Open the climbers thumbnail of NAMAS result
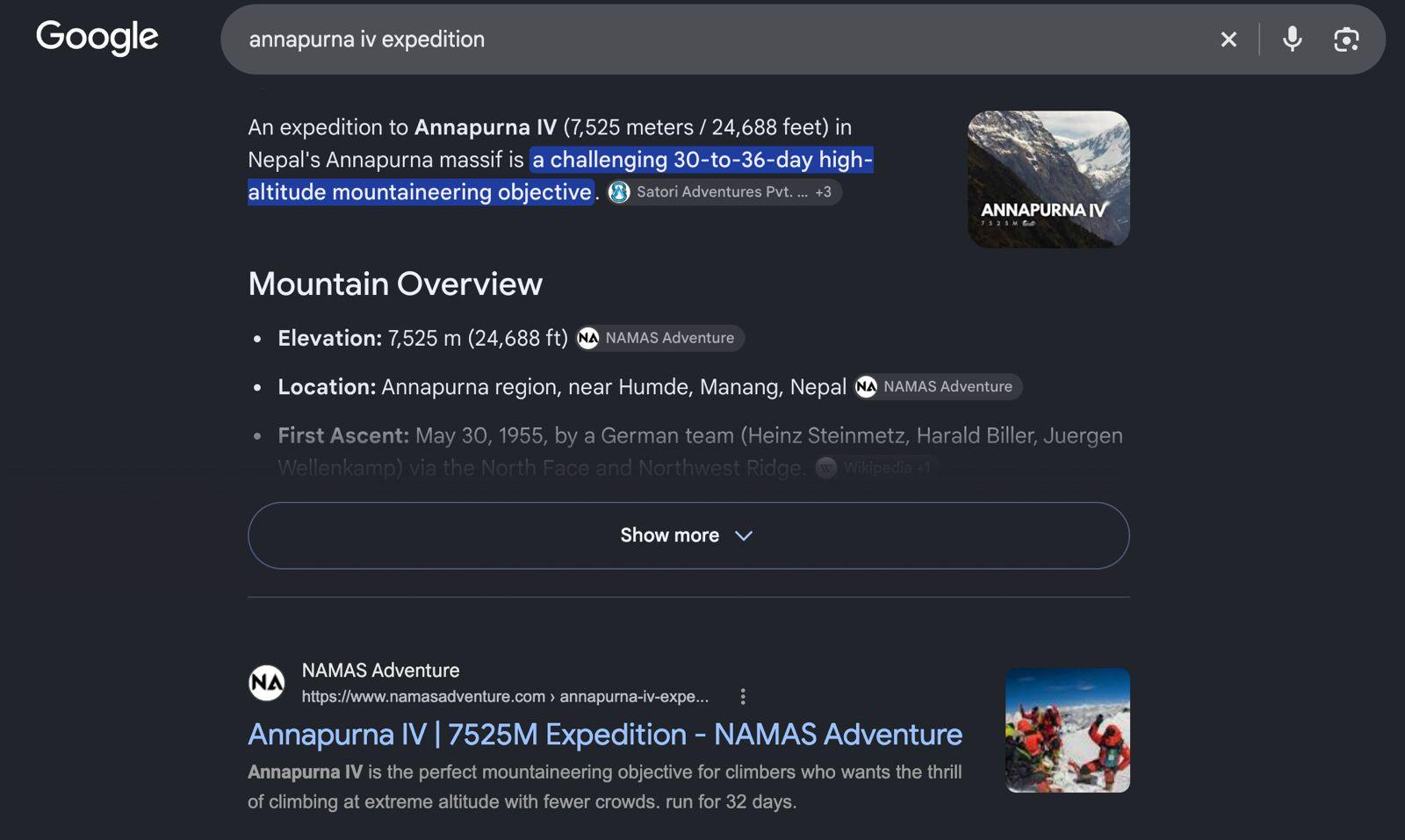The height and width of the screenshot is (840, 1405). point(1068,730)
